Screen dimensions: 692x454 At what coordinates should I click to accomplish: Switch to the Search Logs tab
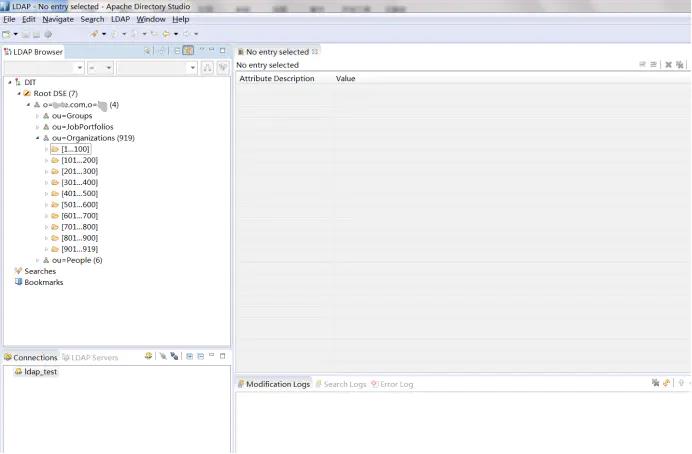pos(340,384)
